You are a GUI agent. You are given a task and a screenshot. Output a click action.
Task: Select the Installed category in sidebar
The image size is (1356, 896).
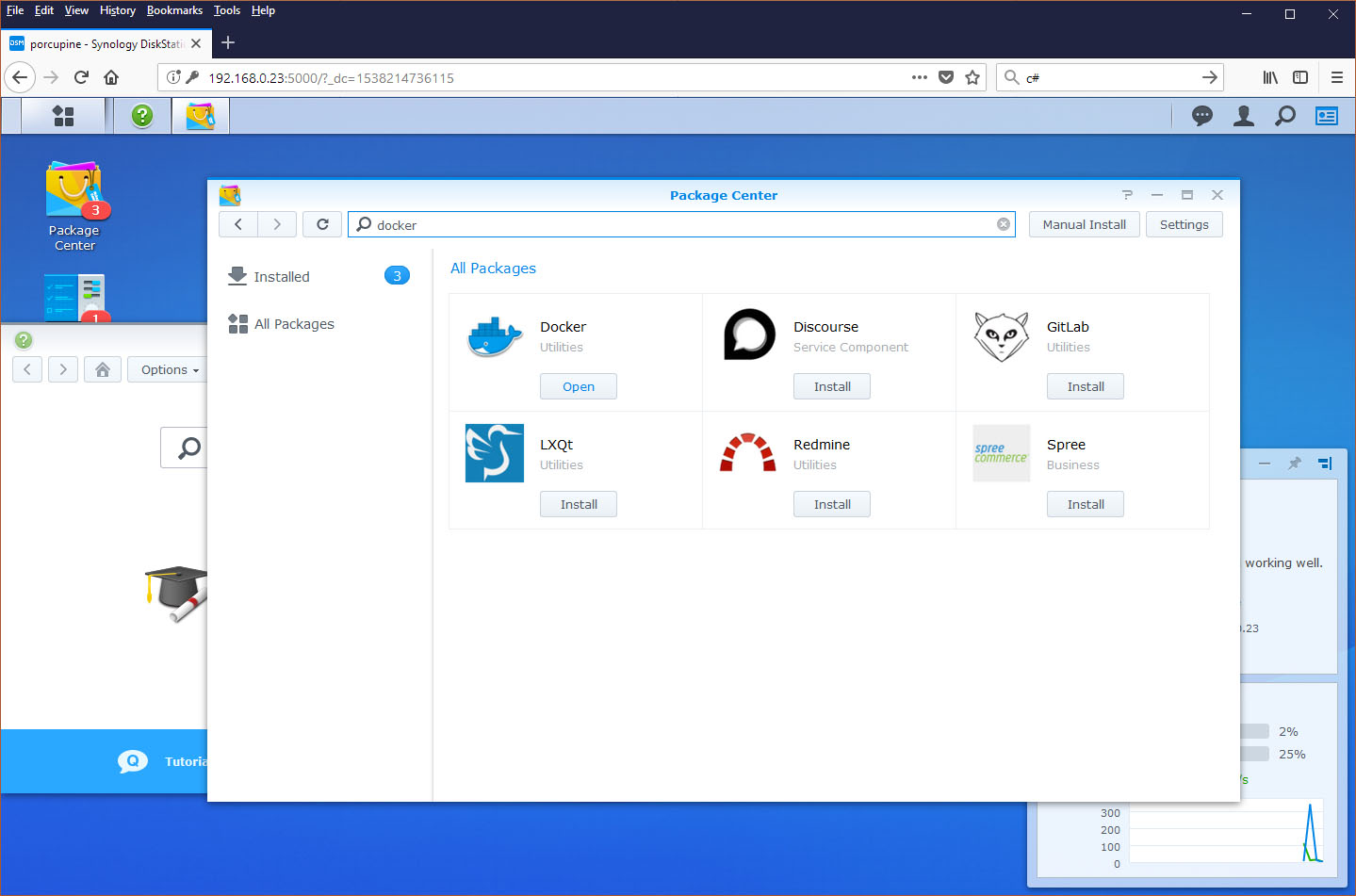pos(320,276)
